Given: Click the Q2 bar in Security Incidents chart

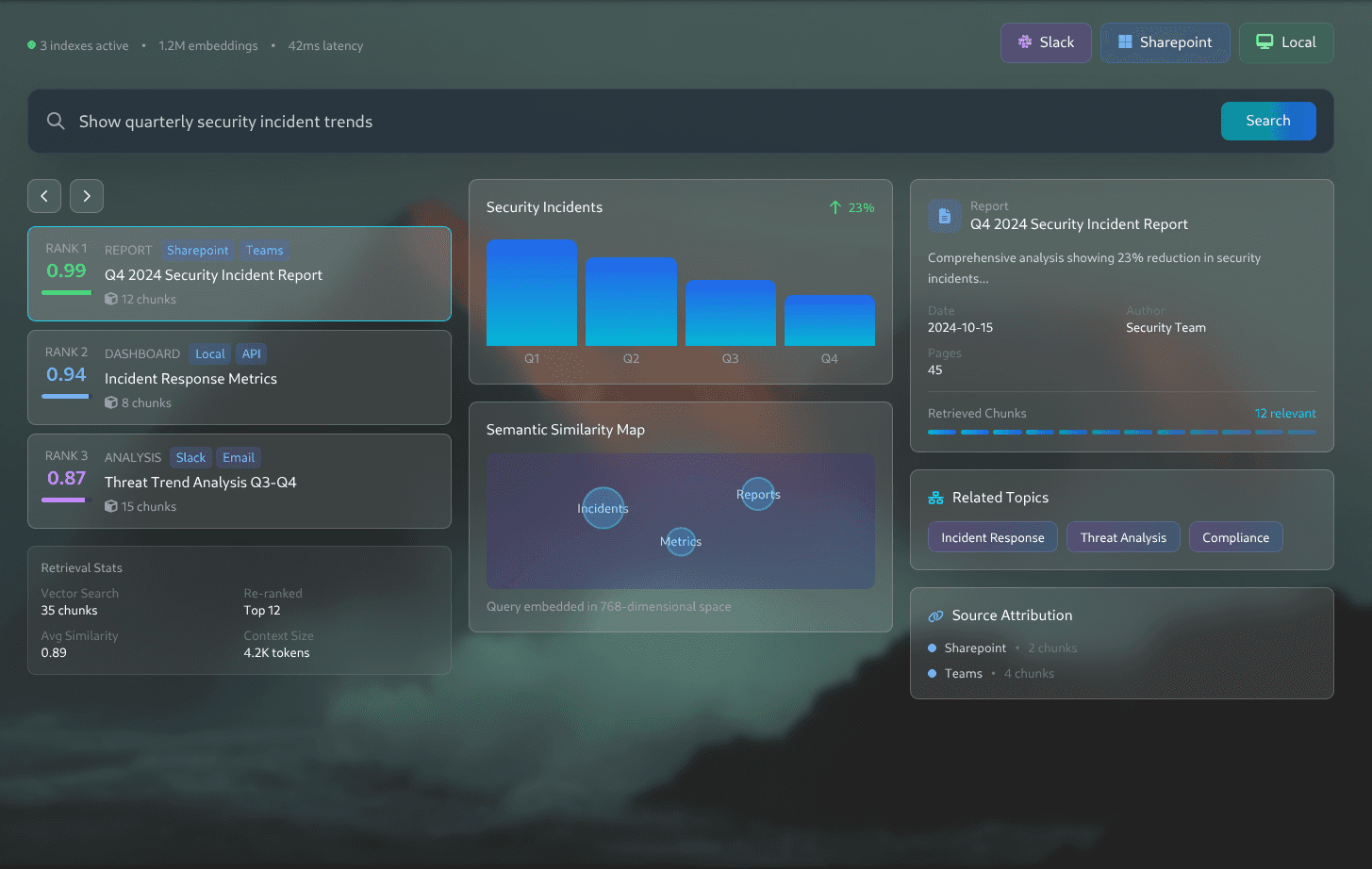Looking at the screenshot, I should (x=631, y=302).
